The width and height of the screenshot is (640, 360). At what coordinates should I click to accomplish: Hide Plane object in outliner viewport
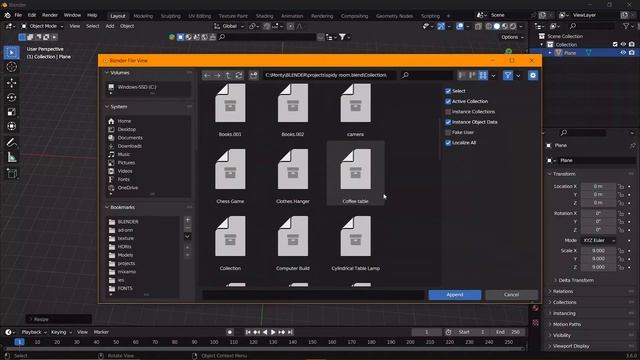pos(623,53)
